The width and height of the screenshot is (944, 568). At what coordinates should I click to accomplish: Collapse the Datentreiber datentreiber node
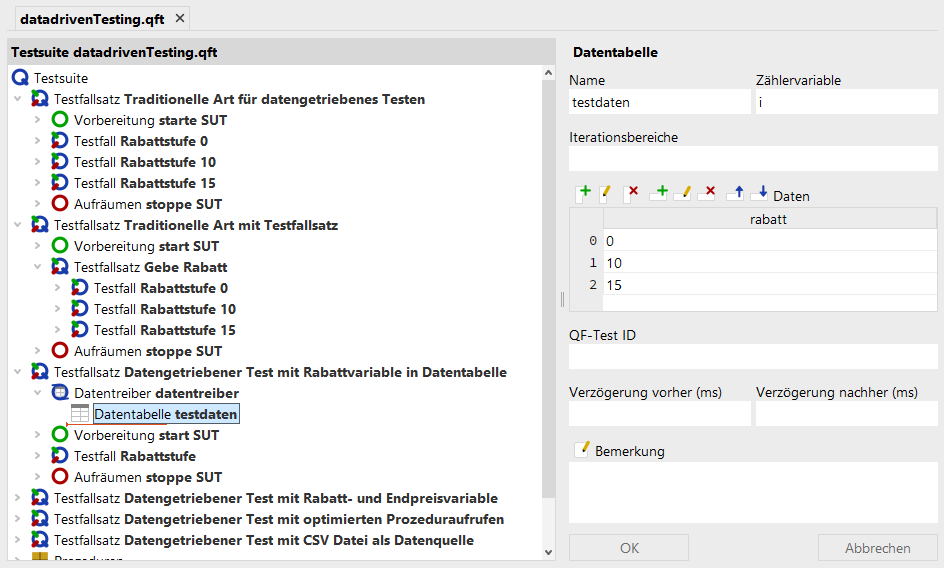click(x=37, y=393)
